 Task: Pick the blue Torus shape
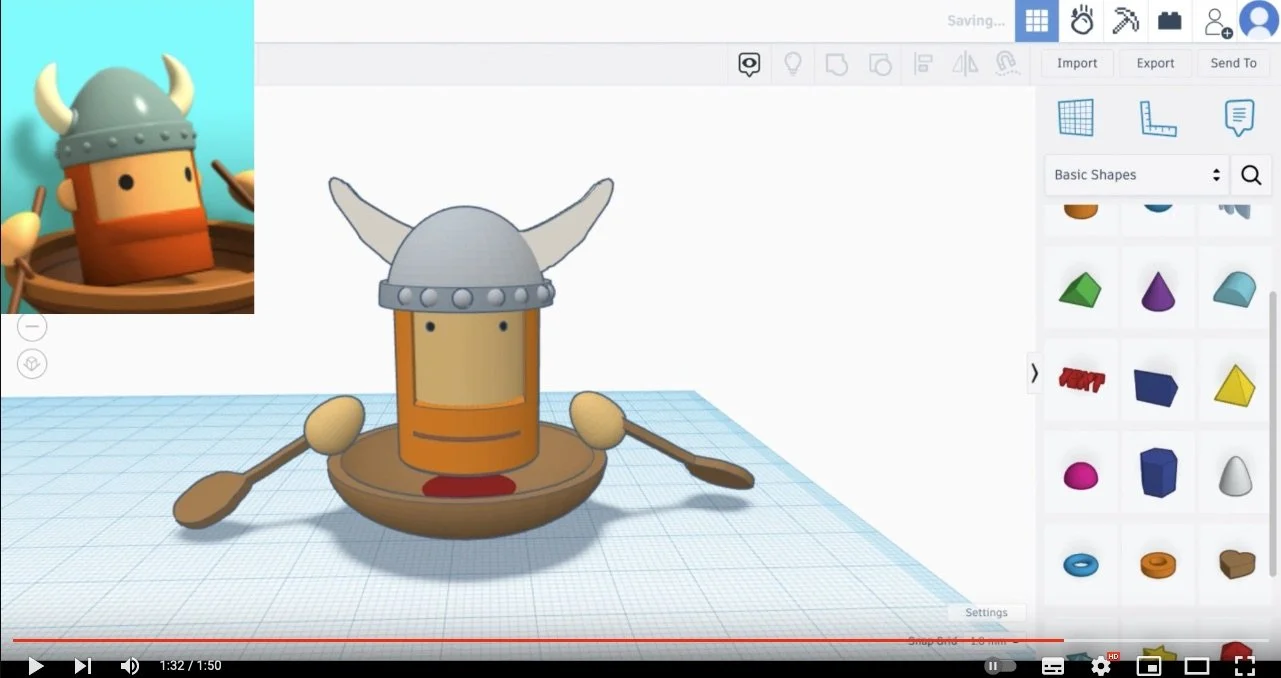tap(1081, 565)
